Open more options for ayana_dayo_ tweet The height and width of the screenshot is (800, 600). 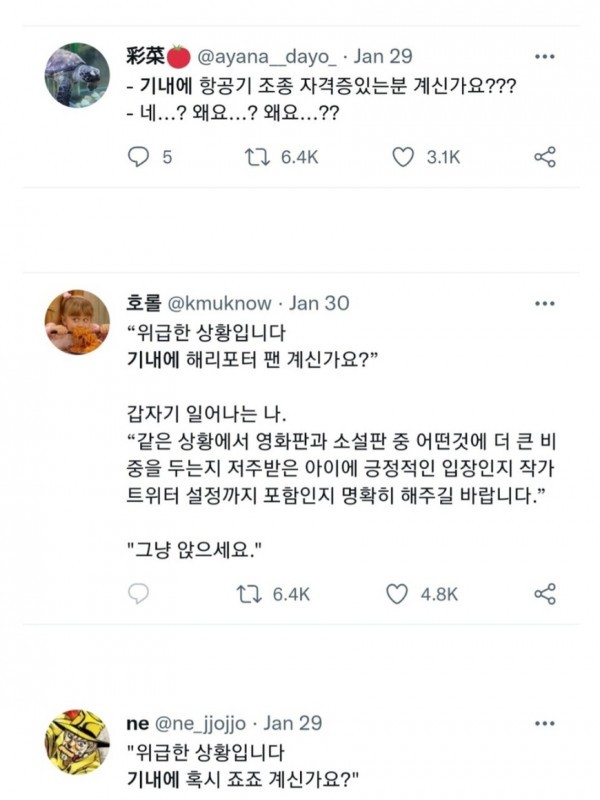click(545, 56)
